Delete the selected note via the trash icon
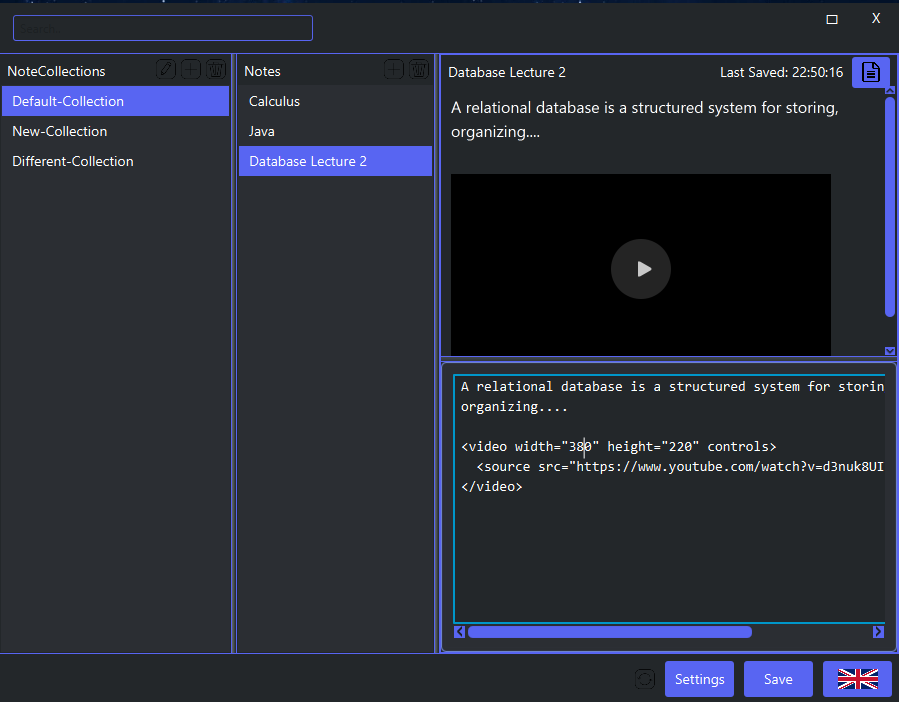The height and width of the screenshot is (702, 899). [419, 70]
